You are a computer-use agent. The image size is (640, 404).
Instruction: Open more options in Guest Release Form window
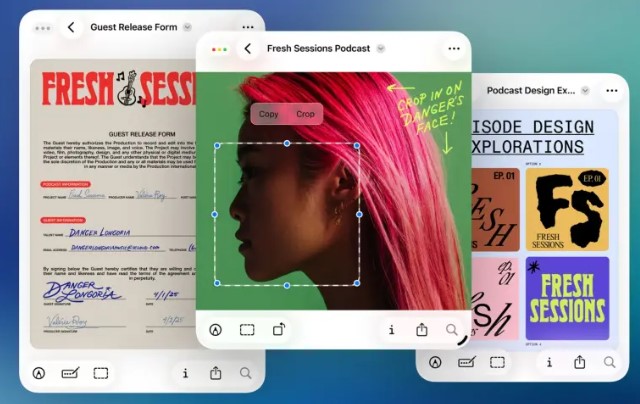[248, 27]
